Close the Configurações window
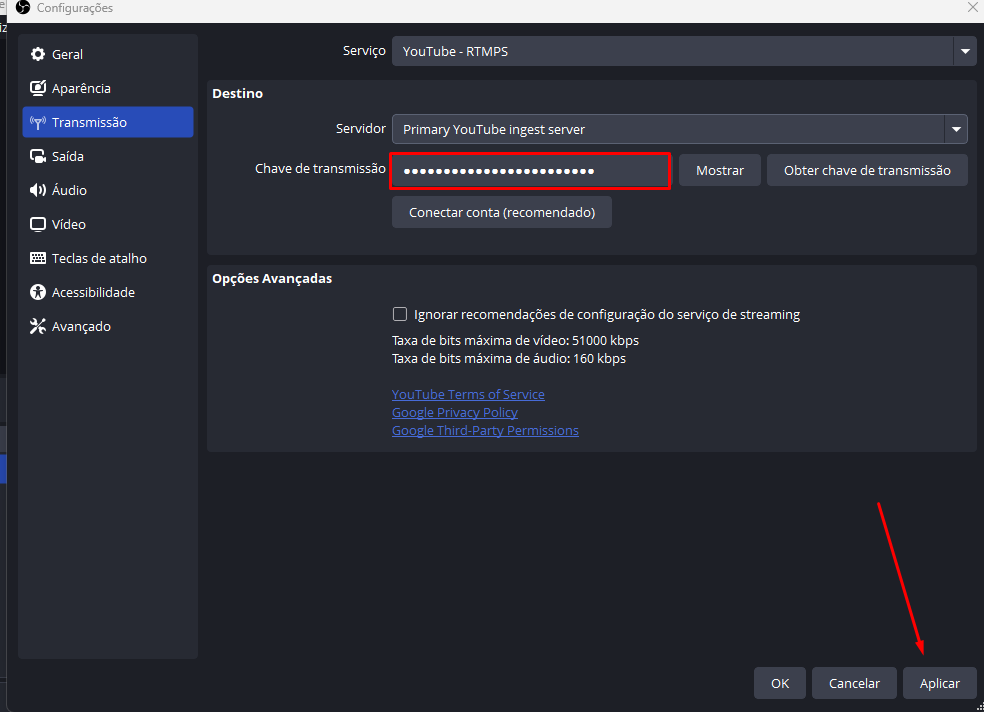 tap(973, 7)
